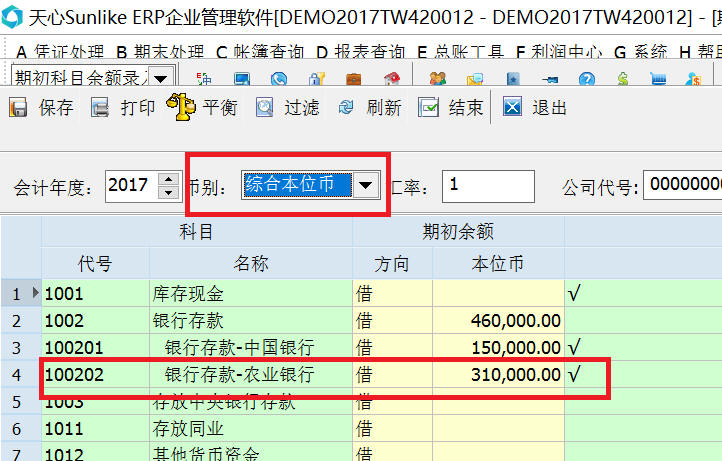Click the 代号 column header
Screen dimensions: 722x461
click(95, 264)
